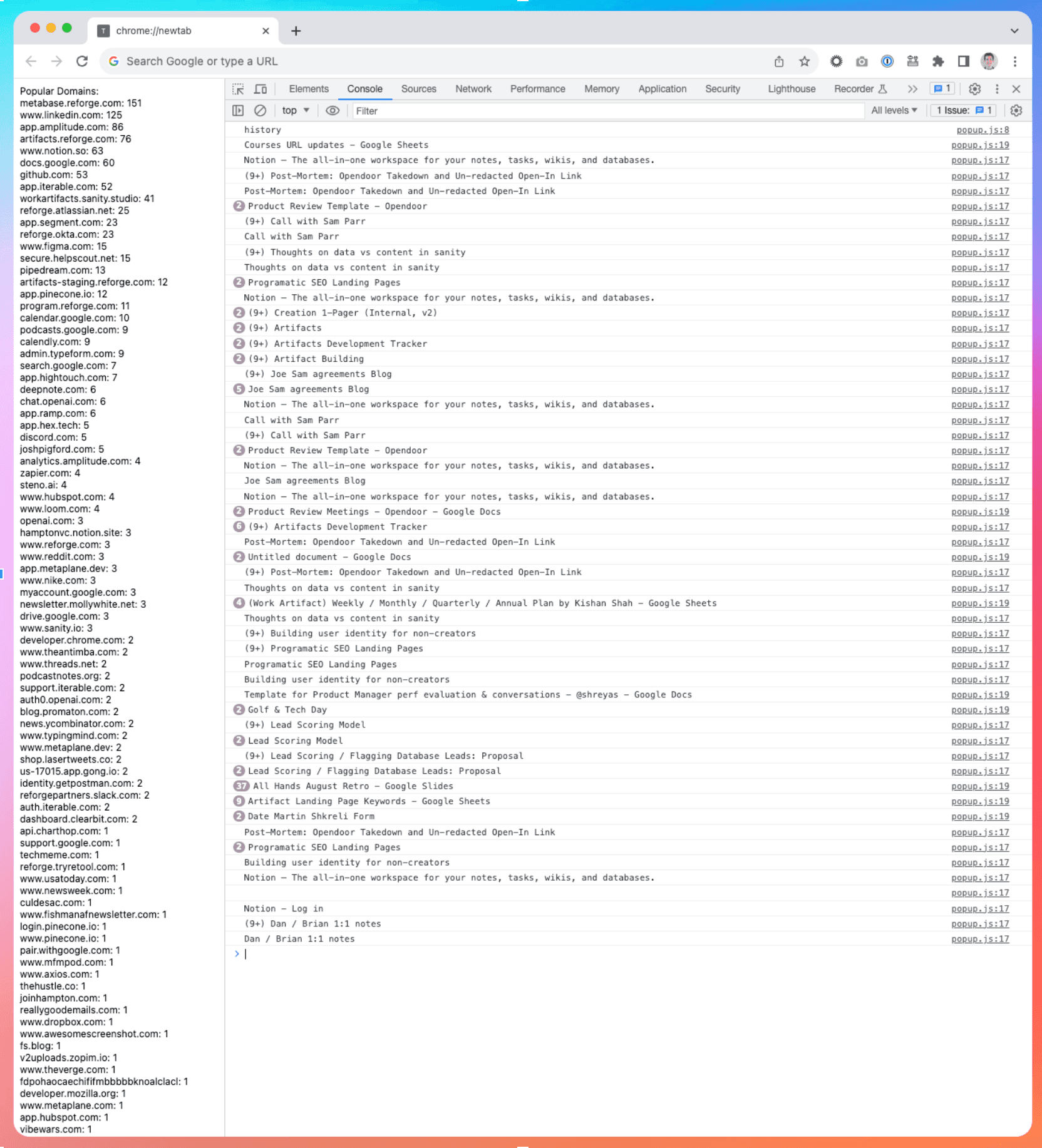Toggle the console sidebar icon
Image resolution: width=1042 pixels, height=1148 pixels.
click(238, 111)
